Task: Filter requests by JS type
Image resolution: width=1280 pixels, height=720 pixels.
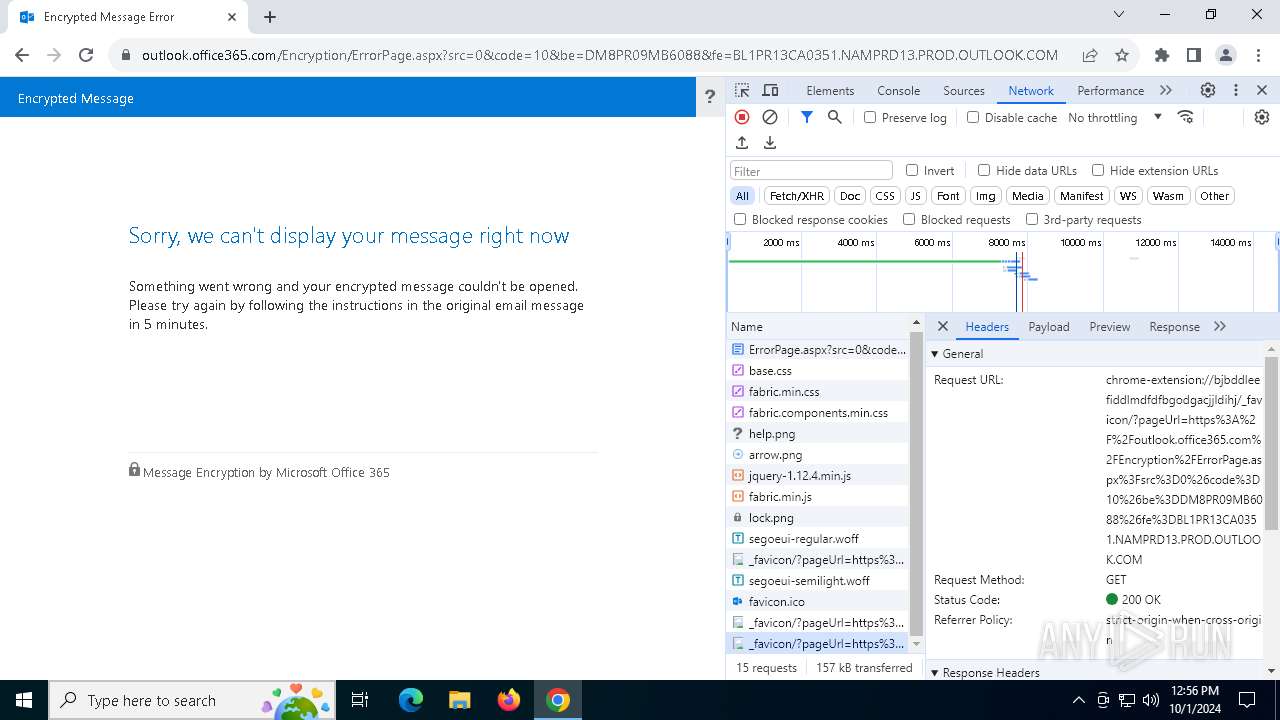Action: pyautogui.click(x=916, y=196)
